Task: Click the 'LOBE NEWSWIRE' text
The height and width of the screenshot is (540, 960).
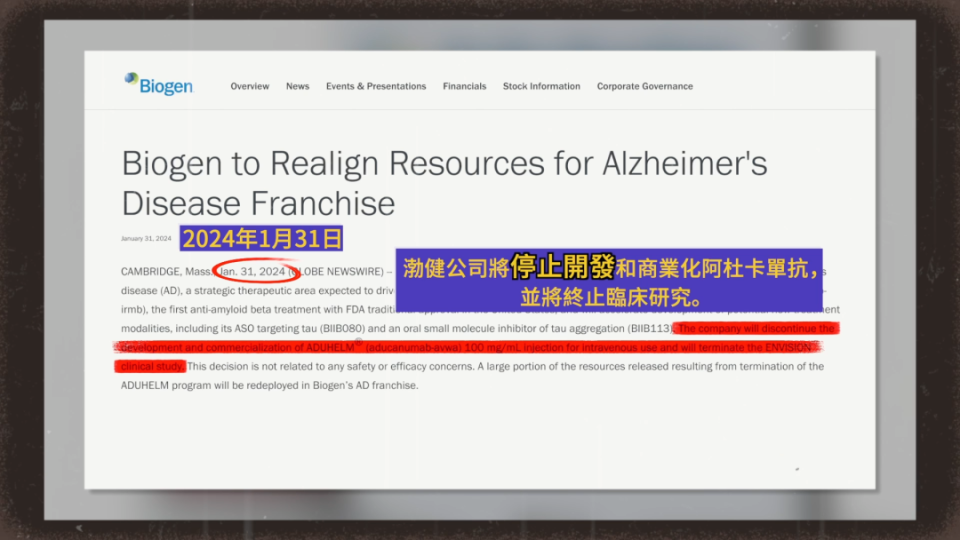Action: (340, 271)
